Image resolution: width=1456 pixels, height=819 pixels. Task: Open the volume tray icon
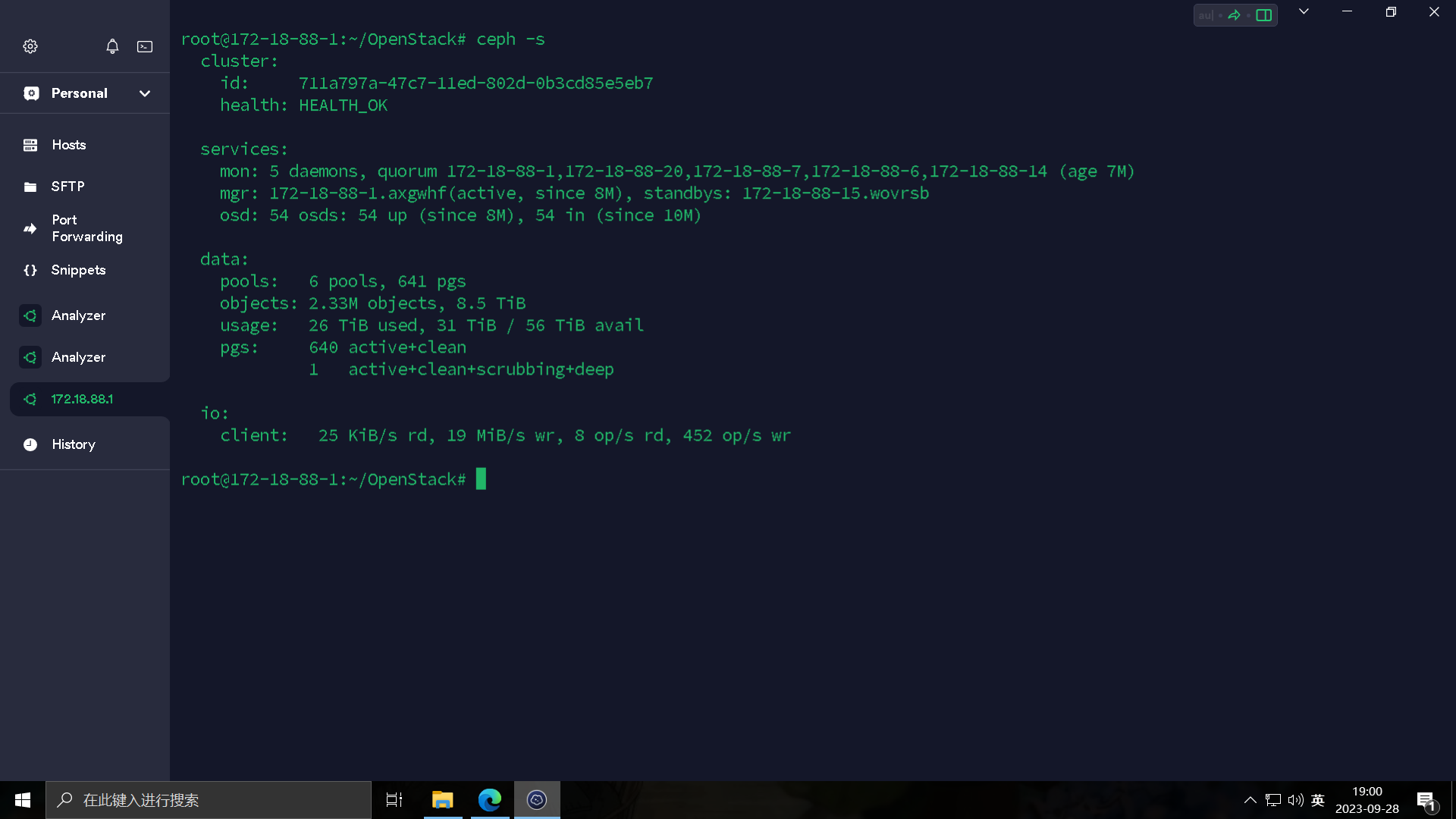1295,800
